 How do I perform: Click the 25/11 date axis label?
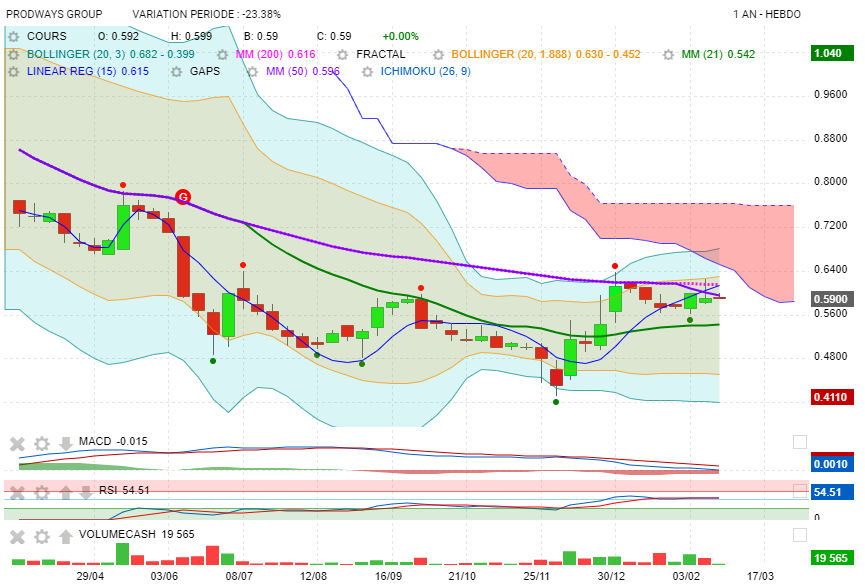(x=537, y=576)
